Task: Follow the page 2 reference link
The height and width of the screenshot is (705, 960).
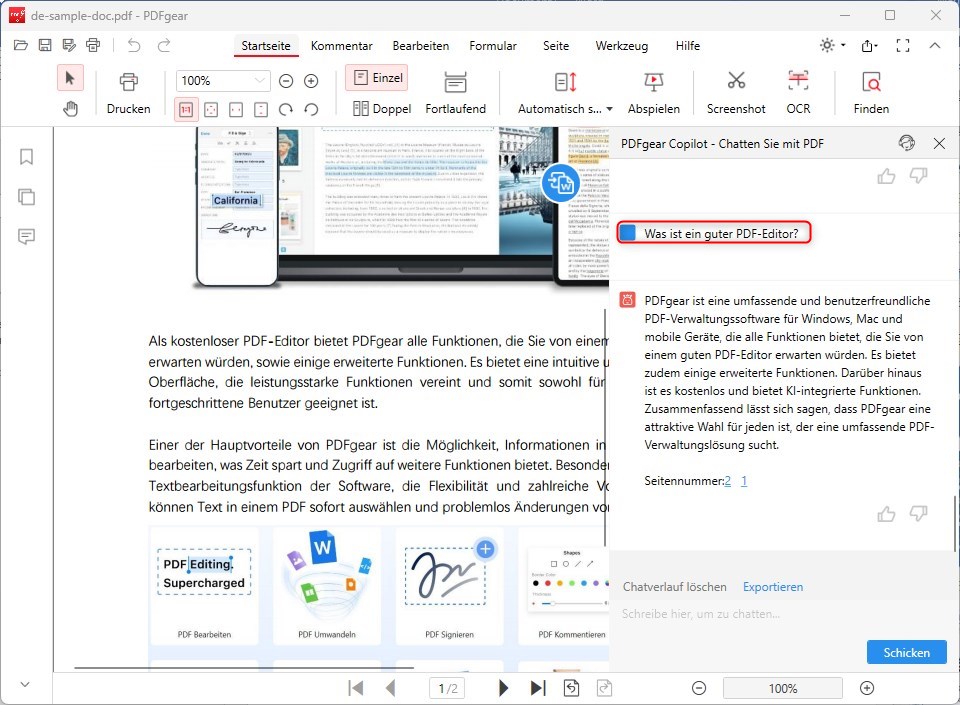Action: click(727, 481)
